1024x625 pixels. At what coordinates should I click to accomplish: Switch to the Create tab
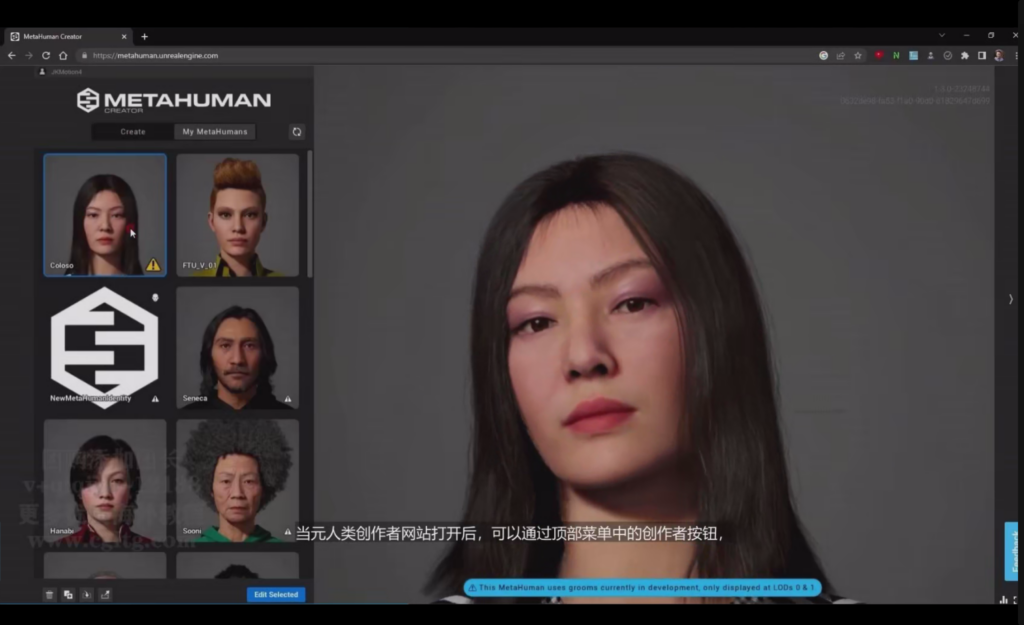(x=133, y=132)
